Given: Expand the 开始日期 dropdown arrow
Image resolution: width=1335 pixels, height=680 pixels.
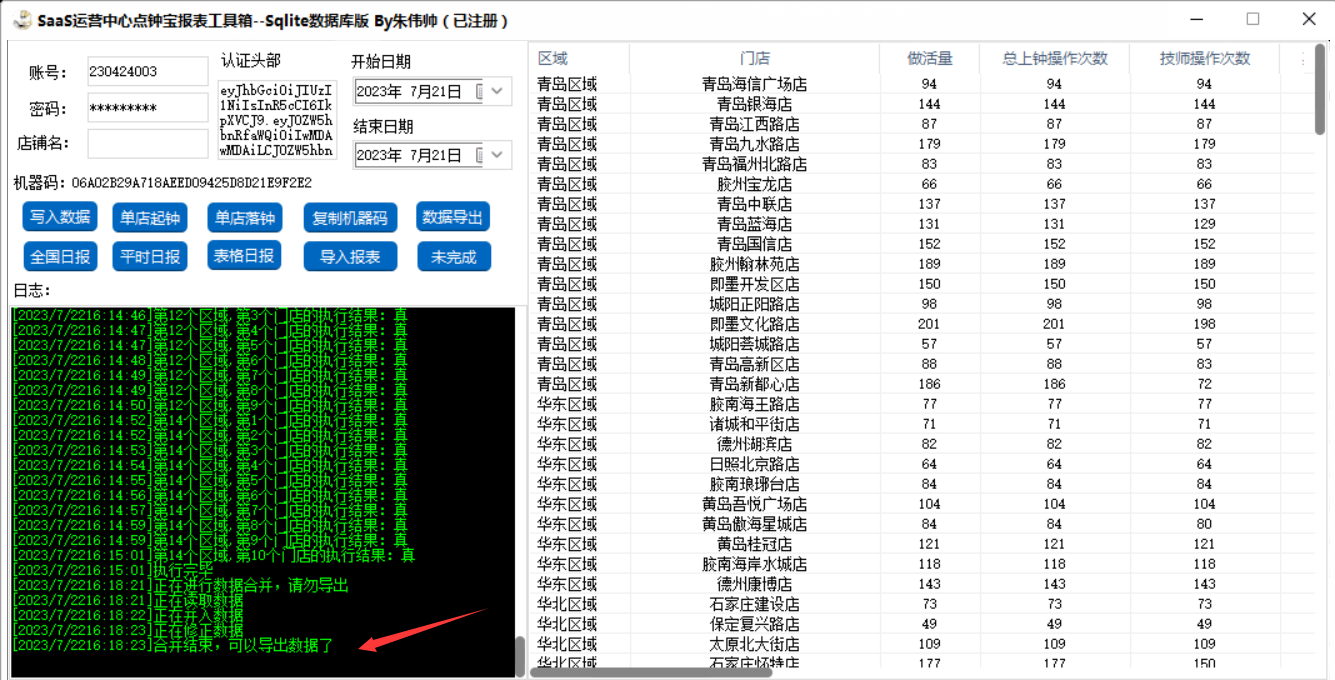Looking at the screenshot, I should click(499, 92).
